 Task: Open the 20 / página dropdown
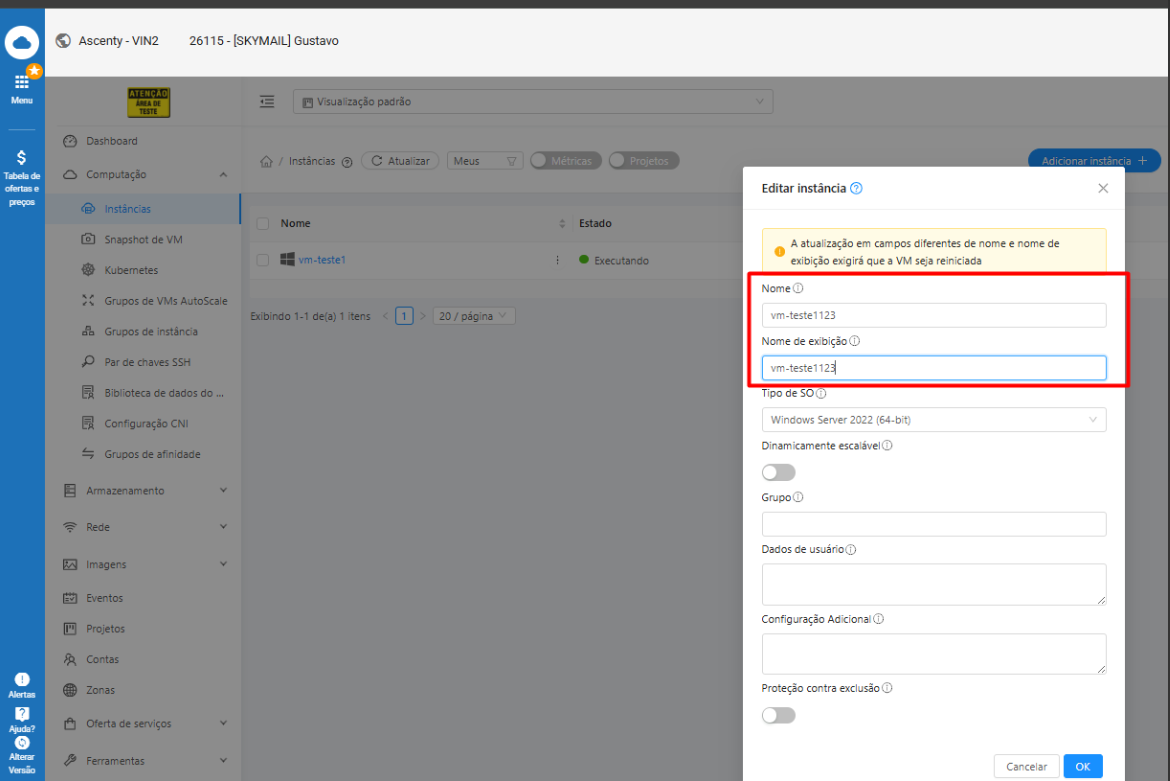[x=473, y=316]
